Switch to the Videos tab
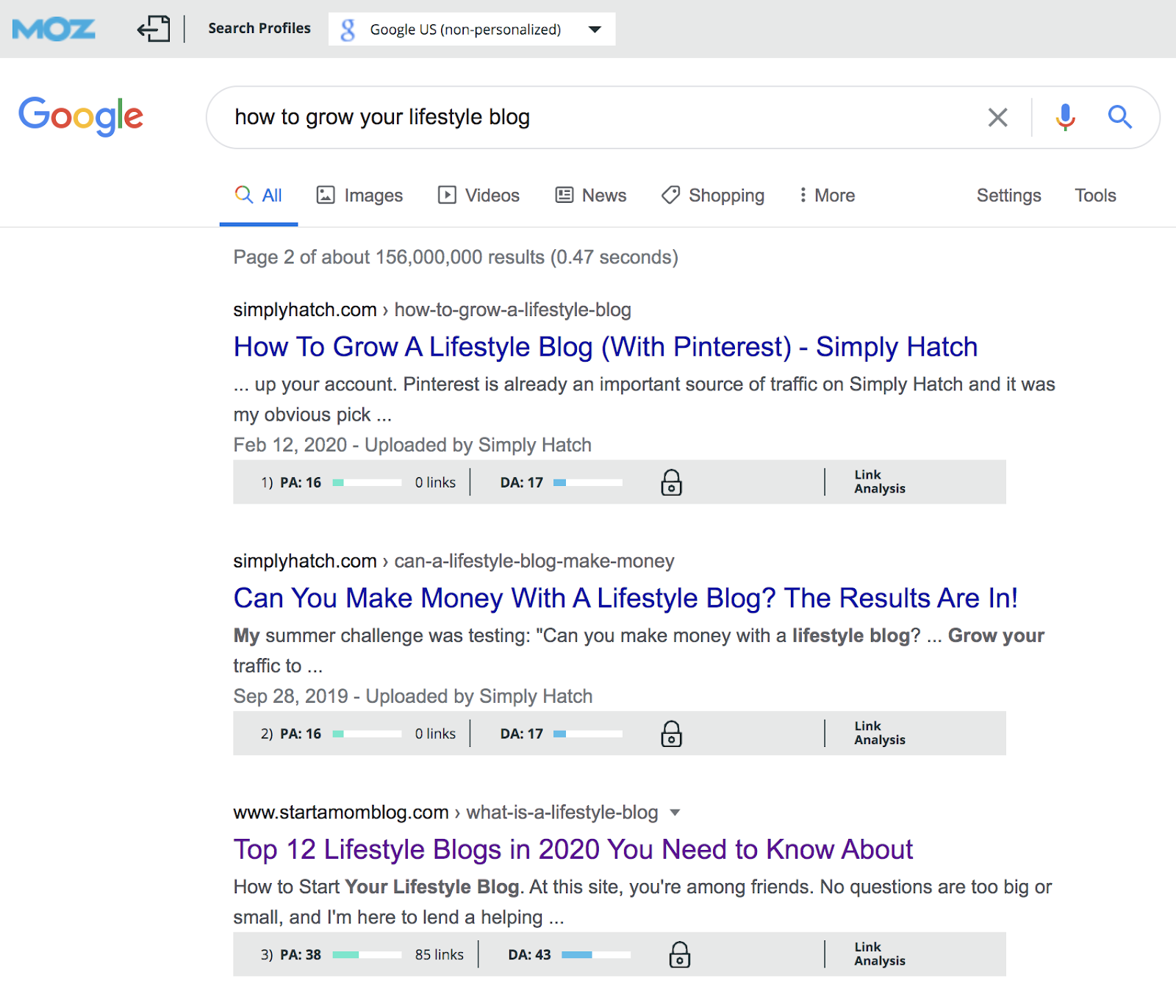 (x=478, y=196)
